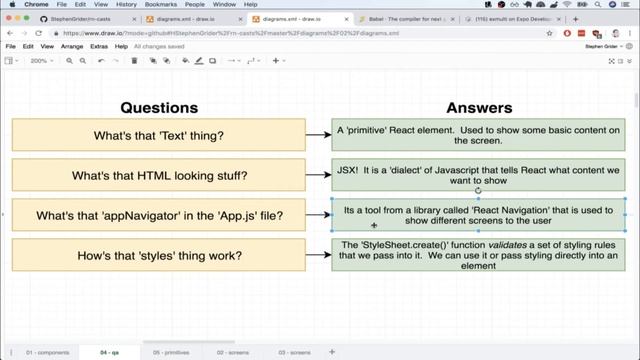Undo the last change with undo arrow
Screen dimensions: 640x360
click(x=101, y=61)
